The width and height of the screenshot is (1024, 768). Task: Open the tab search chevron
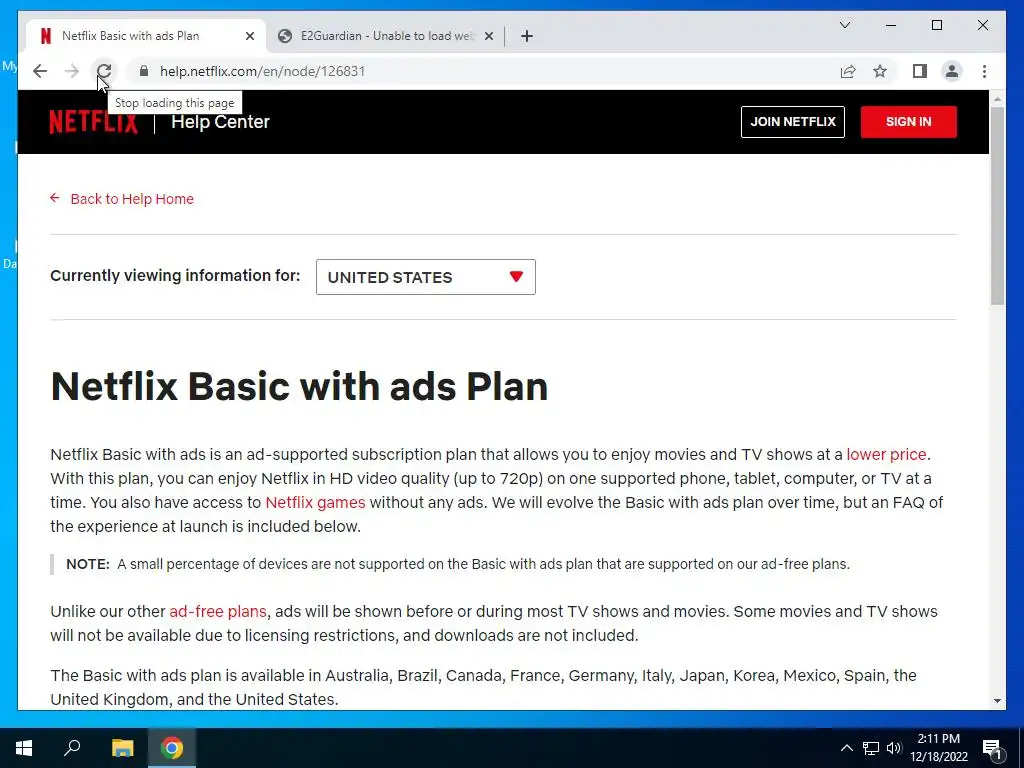pos(844,25)
